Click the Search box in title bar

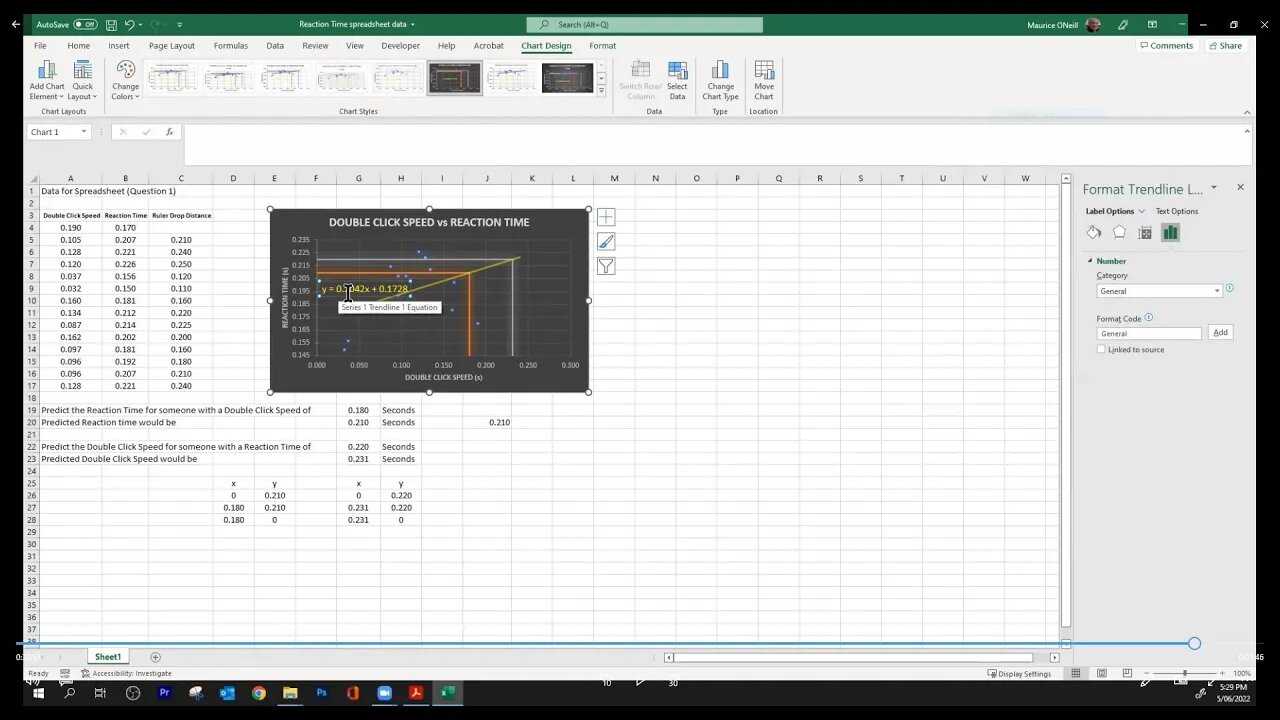point(644,24)
